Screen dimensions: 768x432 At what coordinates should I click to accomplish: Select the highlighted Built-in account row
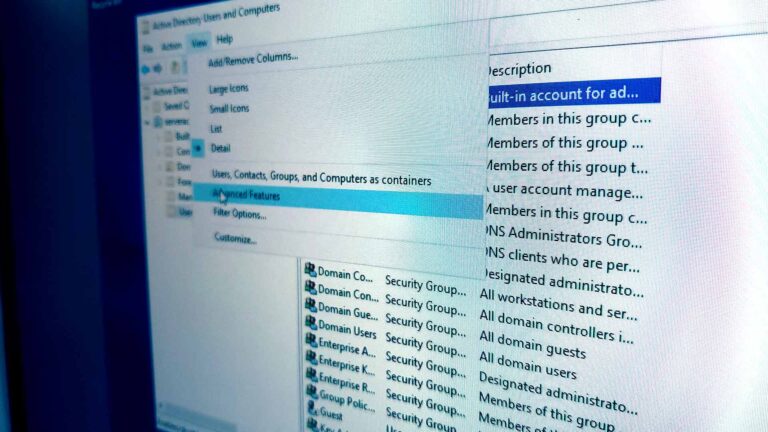point(570,93)
